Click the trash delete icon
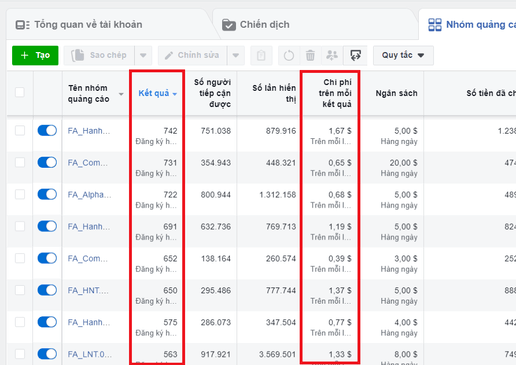 click(x=310, y=55)
